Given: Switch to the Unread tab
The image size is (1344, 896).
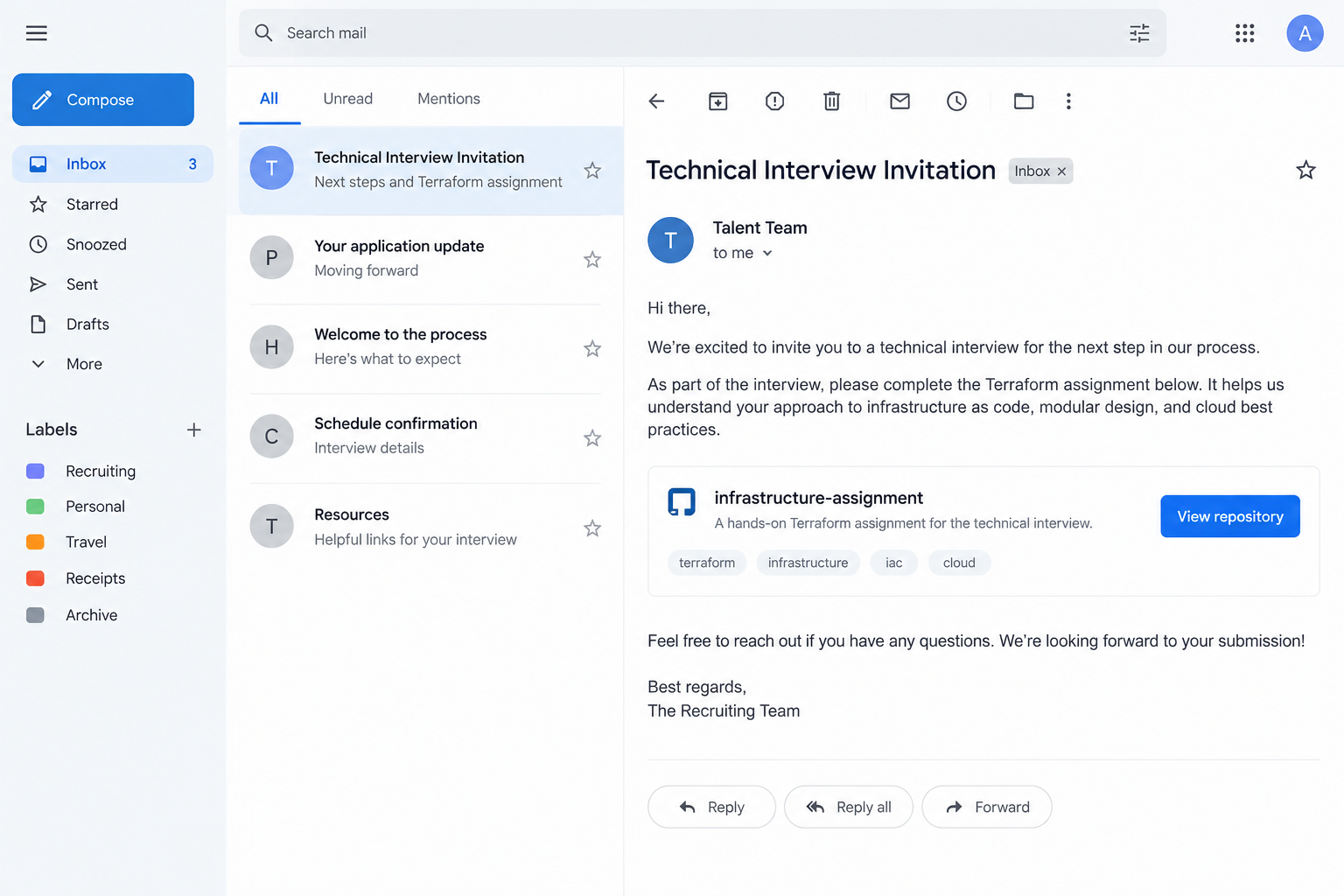Looking at the screenshot, I should coord(348,99).
